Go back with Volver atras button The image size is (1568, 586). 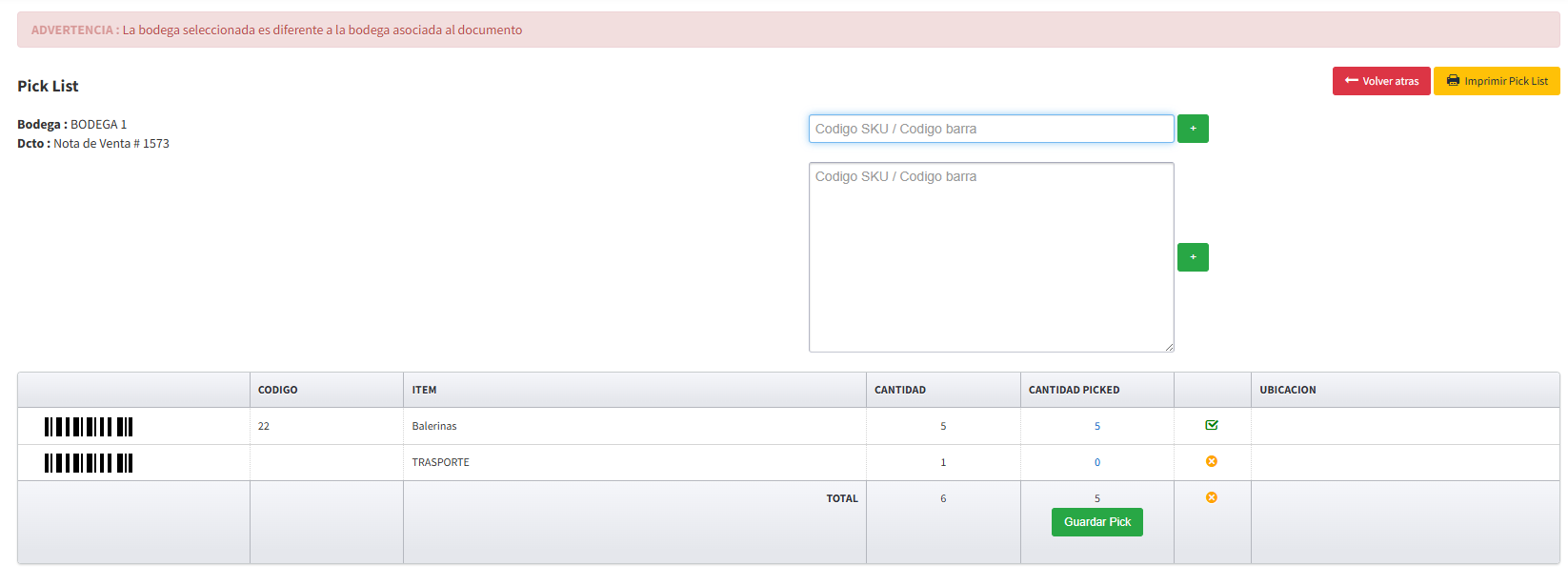[x=1380, y=81]
